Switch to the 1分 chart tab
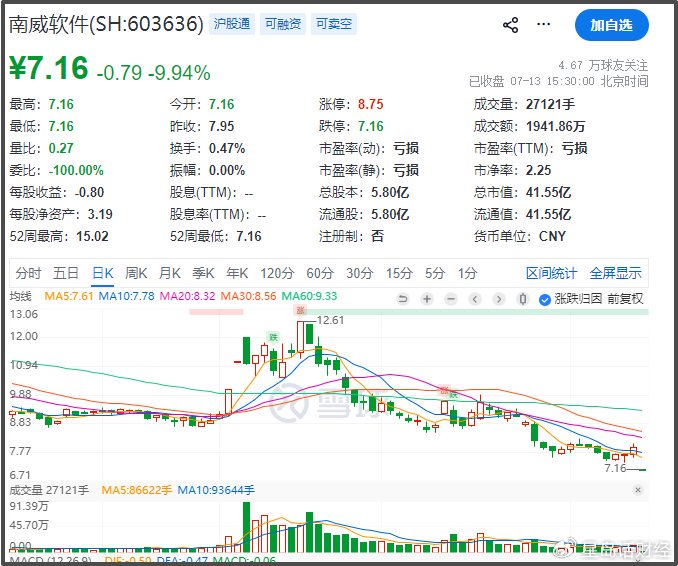Viewport: 678px width, 566px height. (x=467, y=273)
